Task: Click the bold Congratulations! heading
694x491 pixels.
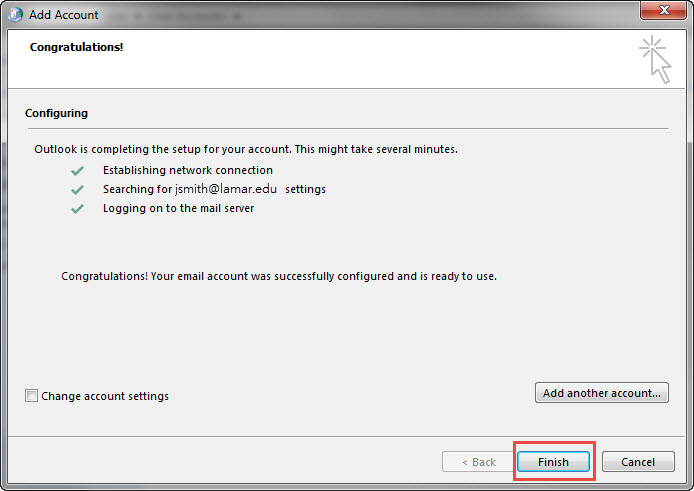Action: pyautogui.click(x=76, y=47)
